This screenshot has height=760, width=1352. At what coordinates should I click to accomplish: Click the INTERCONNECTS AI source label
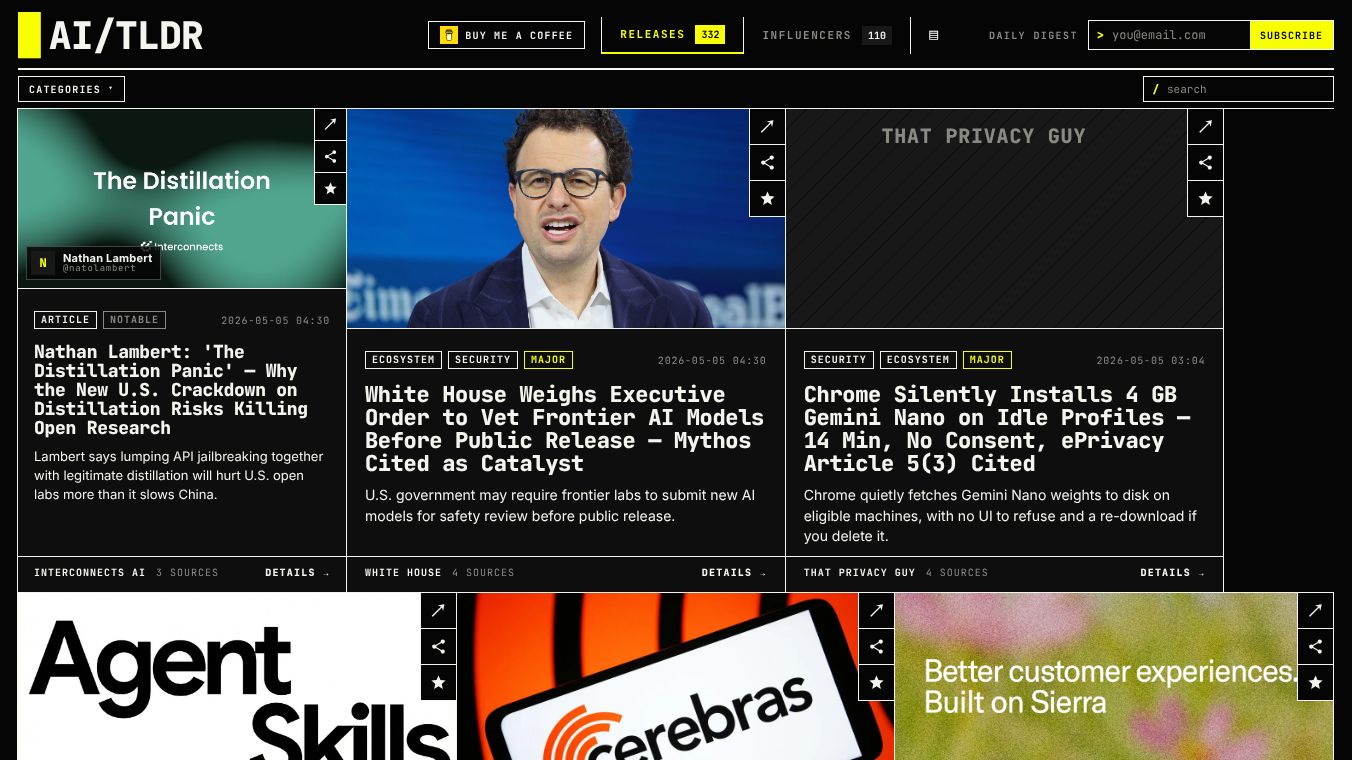[90, 573]
